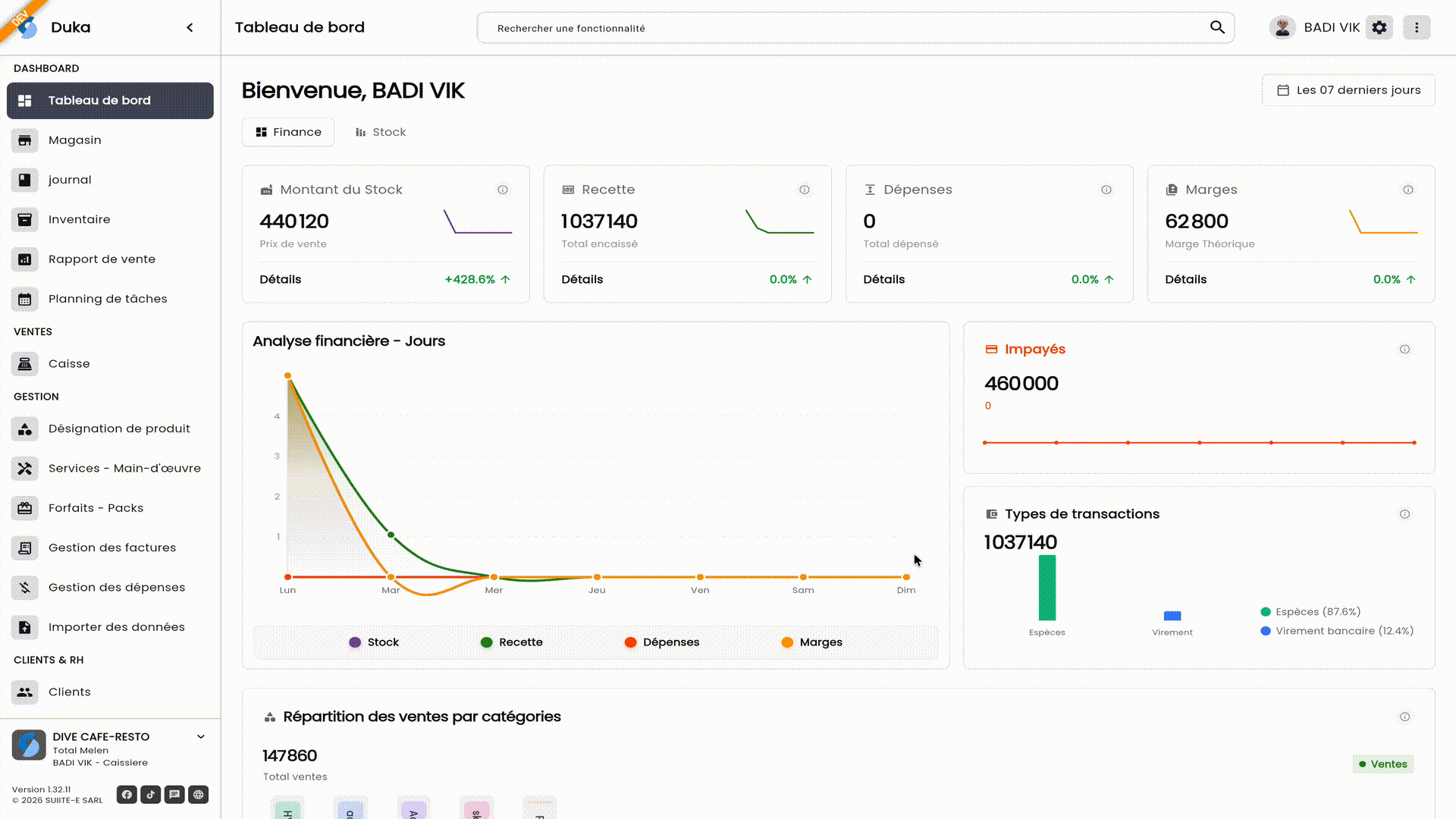Select the Caisse register icon
1456x819 pixels.
pos(25,364)
